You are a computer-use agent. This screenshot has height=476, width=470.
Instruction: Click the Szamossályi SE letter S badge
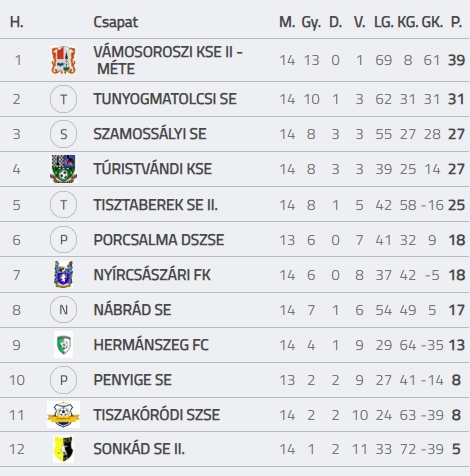coord(63,134)
